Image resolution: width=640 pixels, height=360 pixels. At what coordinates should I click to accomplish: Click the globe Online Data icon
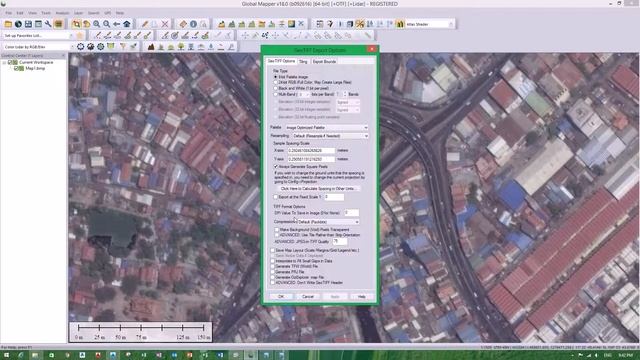pyautogui.click(x=18, y=24)
